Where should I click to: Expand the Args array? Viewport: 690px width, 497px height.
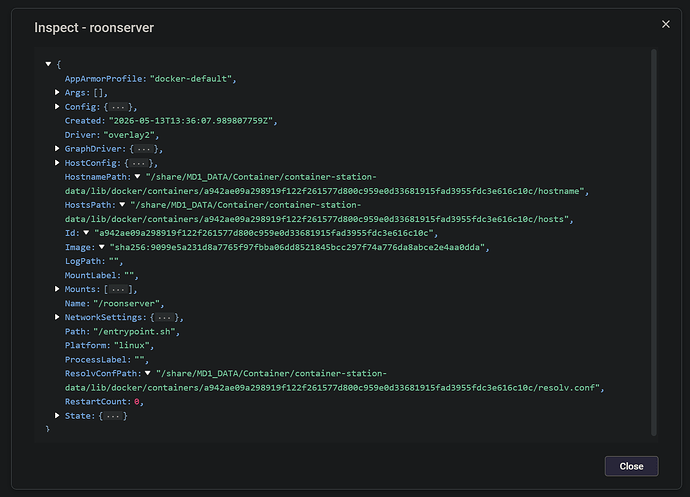[57, 92]
